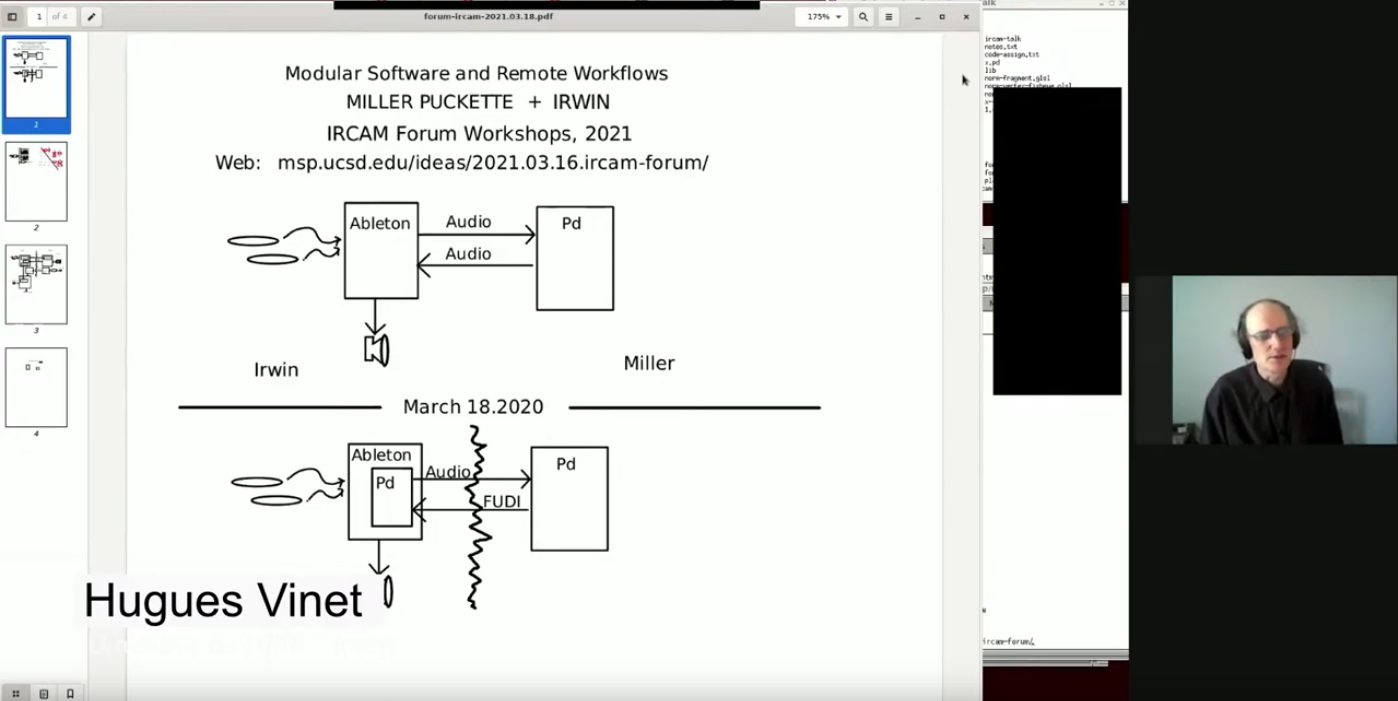1398x701 pixels.
Task: Maximize the PDF viewer window
Action: coord(941,17)
